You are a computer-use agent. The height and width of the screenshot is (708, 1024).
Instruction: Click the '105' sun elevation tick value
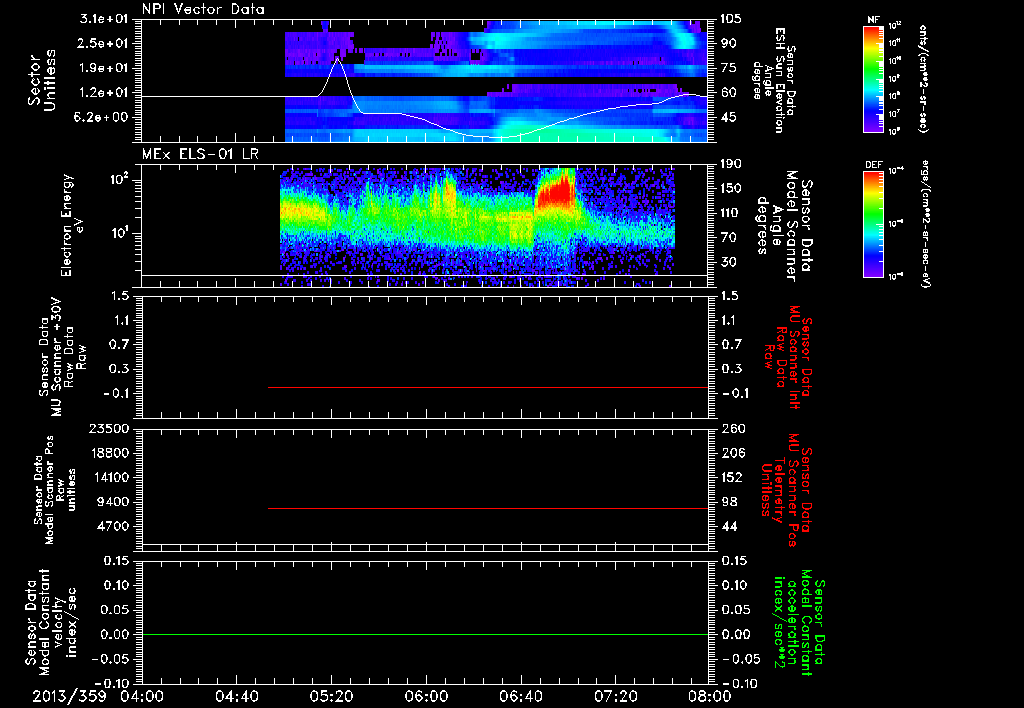pos(731,19)
